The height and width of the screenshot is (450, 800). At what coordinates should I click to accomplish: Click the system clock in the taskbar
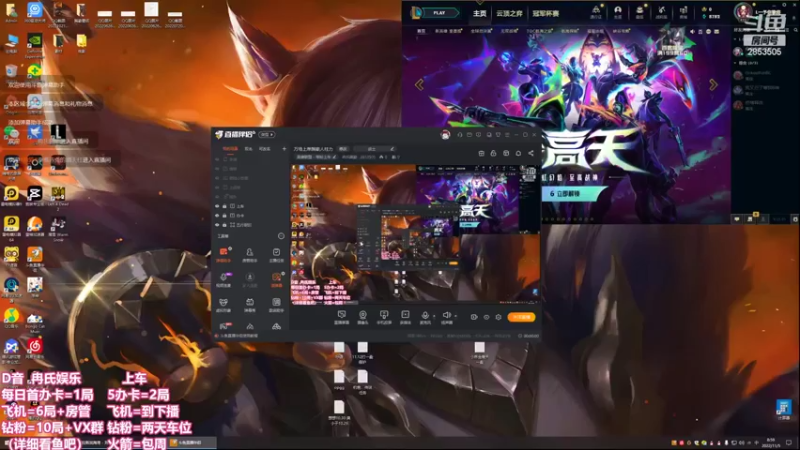(771, 442)
